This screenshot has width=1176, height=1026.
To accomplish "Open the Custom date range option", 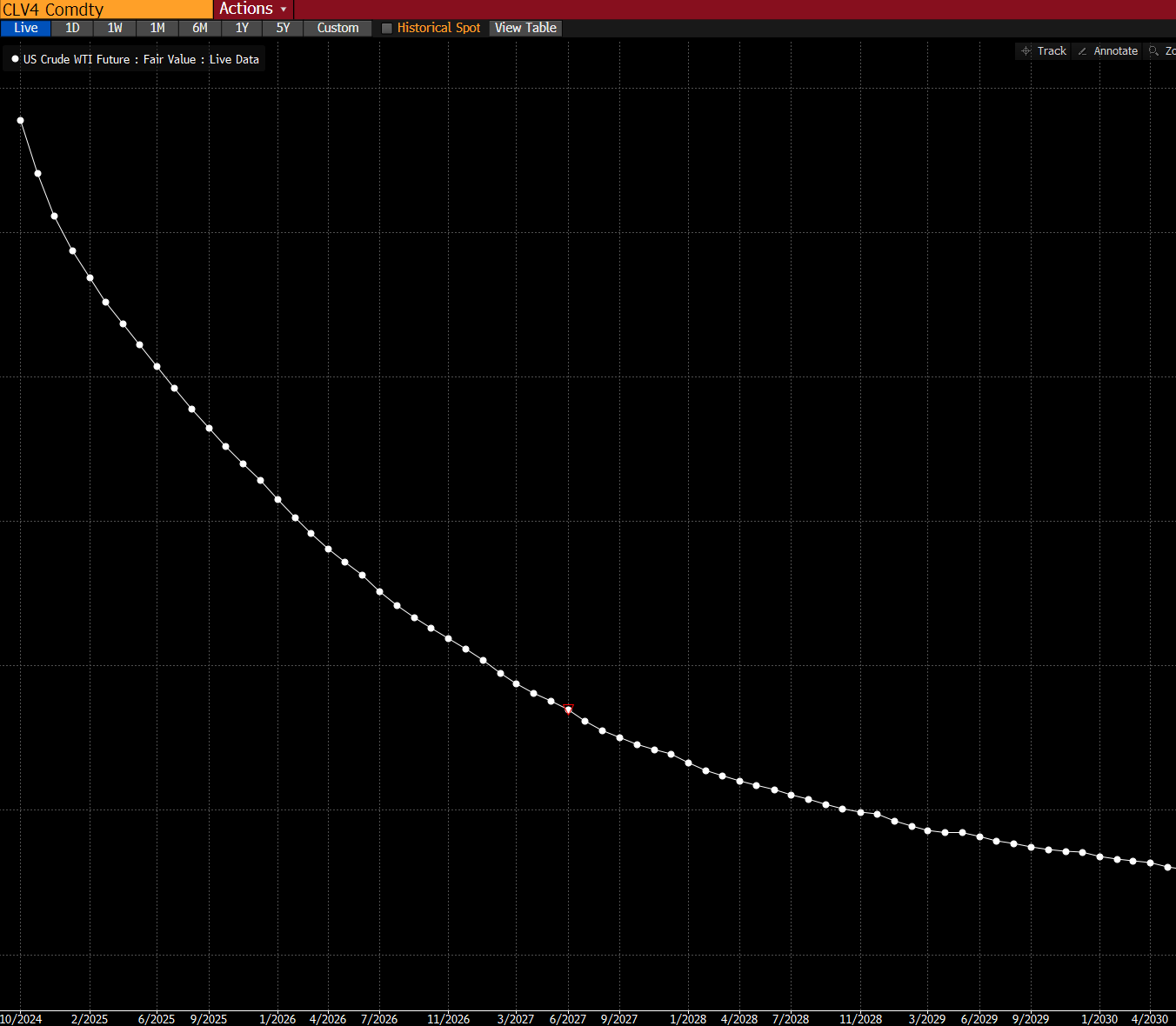I will pyautogui.click(x=337, y=28).
